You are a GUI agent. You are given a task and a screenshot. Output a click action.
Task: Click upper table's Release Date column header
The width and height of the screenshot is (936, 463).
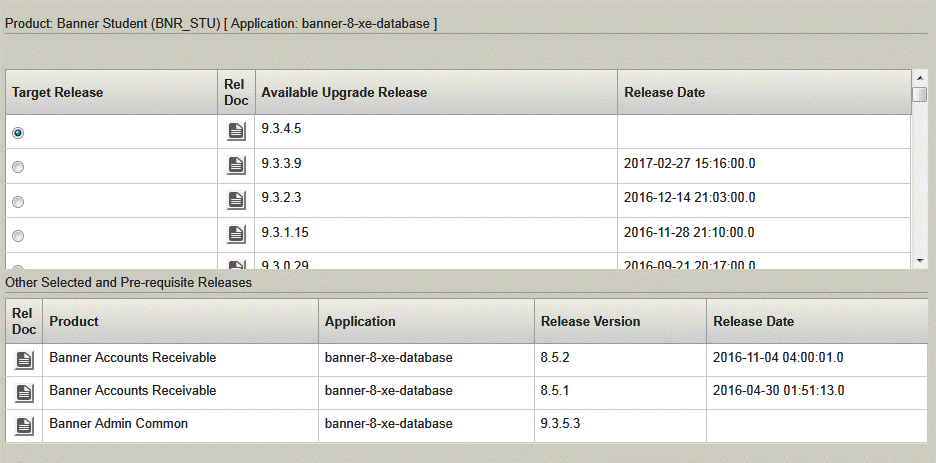click(x=765, y=92)
